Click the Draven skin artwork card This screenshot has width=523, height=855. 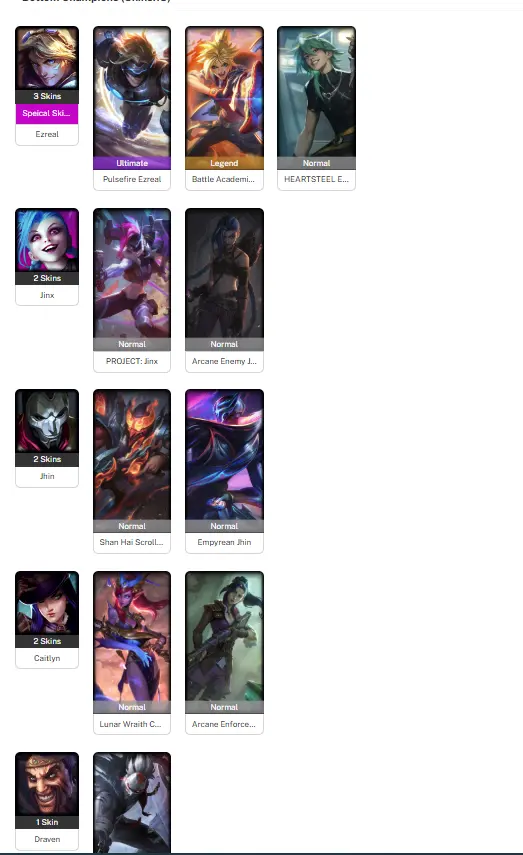pos(132,803)
